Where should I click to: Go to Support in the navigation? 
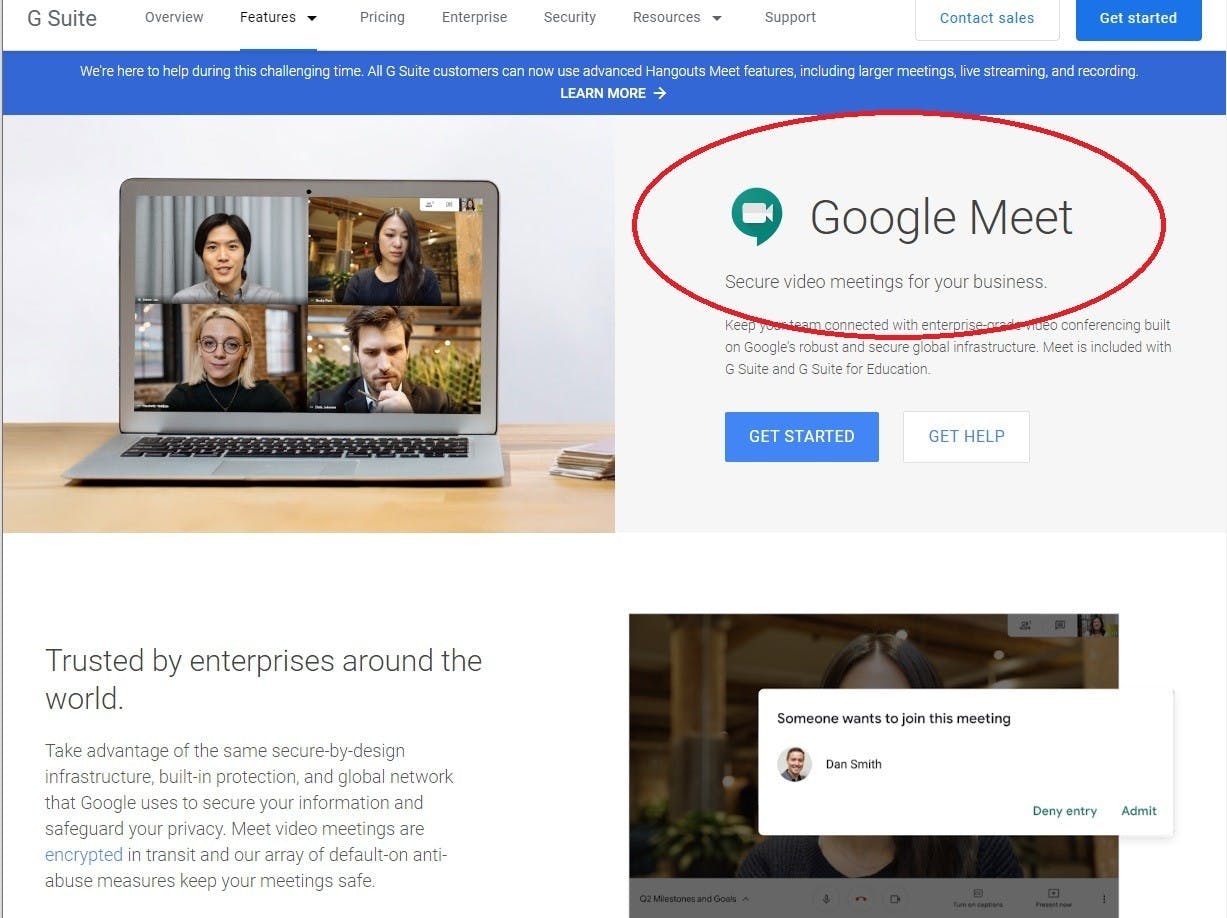point(790,17)
